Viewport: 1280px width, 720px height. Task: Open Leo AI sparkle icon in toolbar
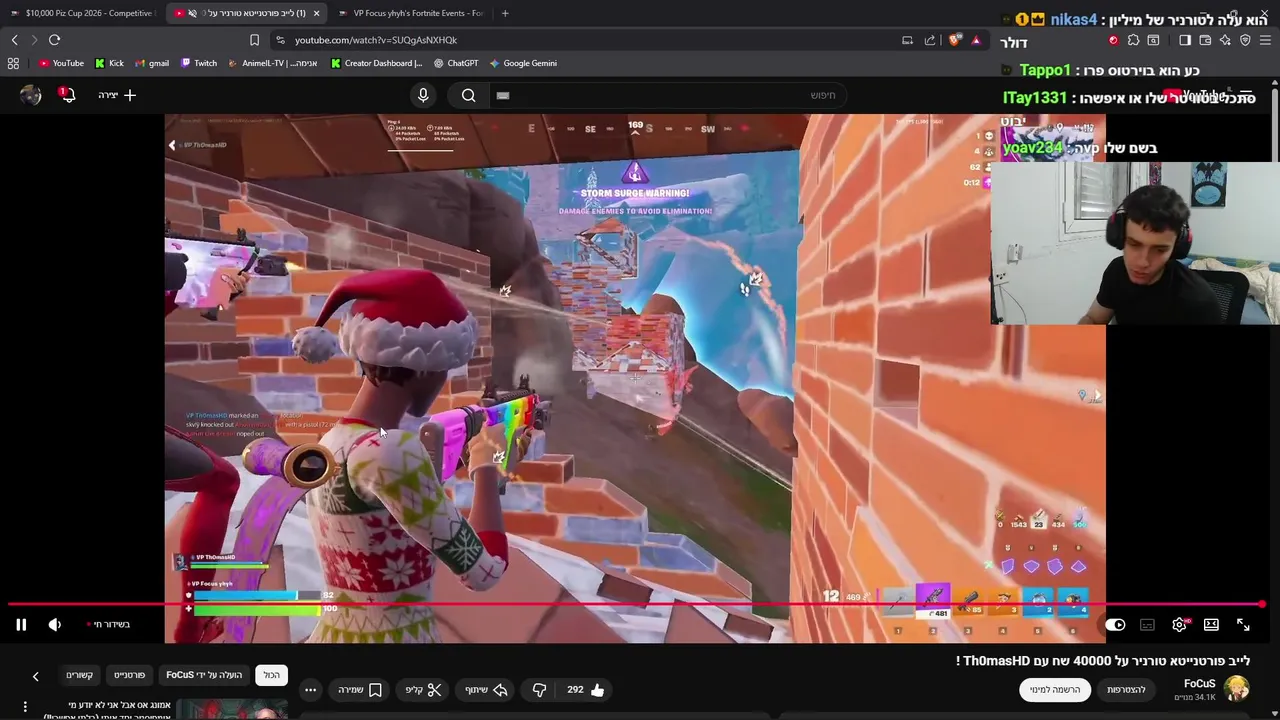click(1225, 40)
